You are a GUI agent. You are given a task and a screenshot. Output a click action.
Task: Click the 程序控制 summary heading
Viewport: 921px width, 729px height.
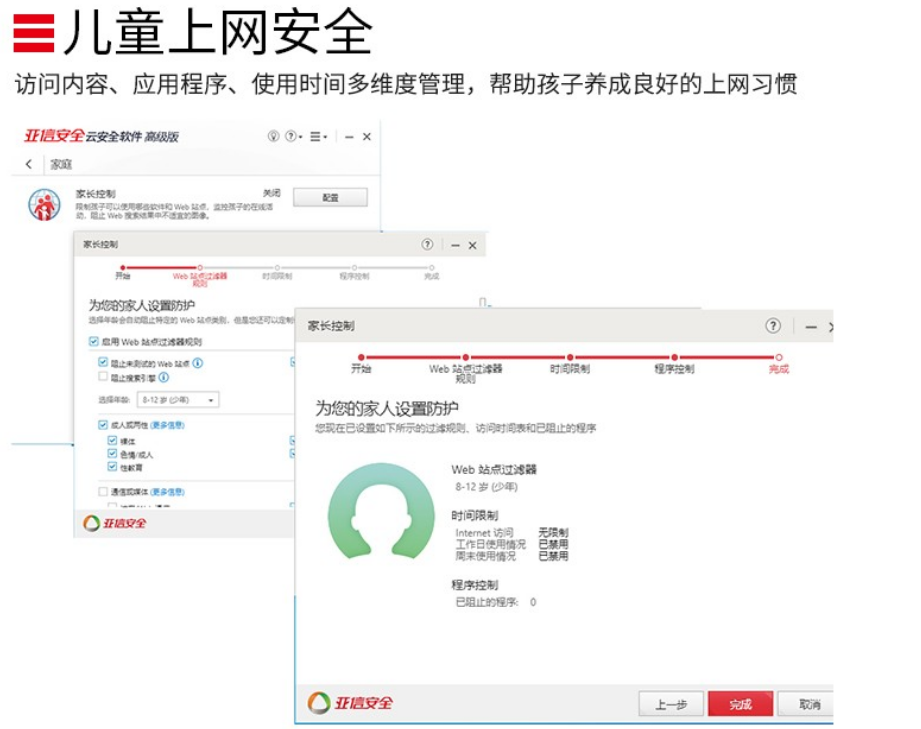pos(475,584)
